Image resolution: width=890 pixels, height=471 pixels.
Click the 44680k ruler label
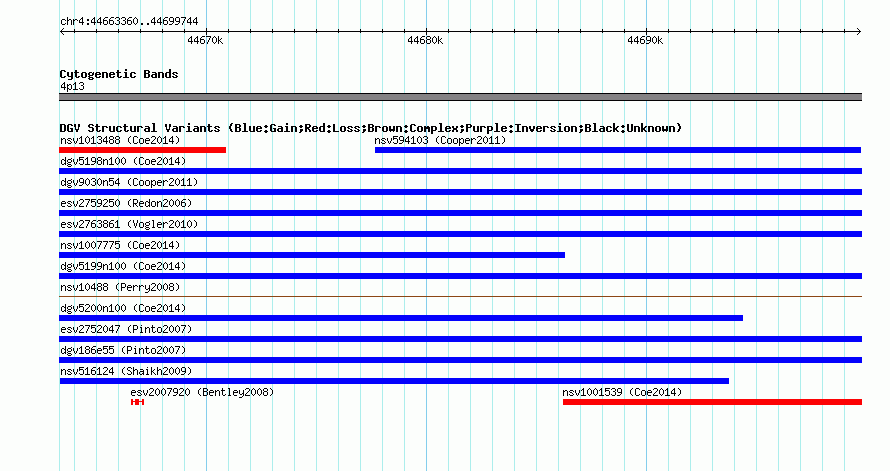[x=425, y=40]
